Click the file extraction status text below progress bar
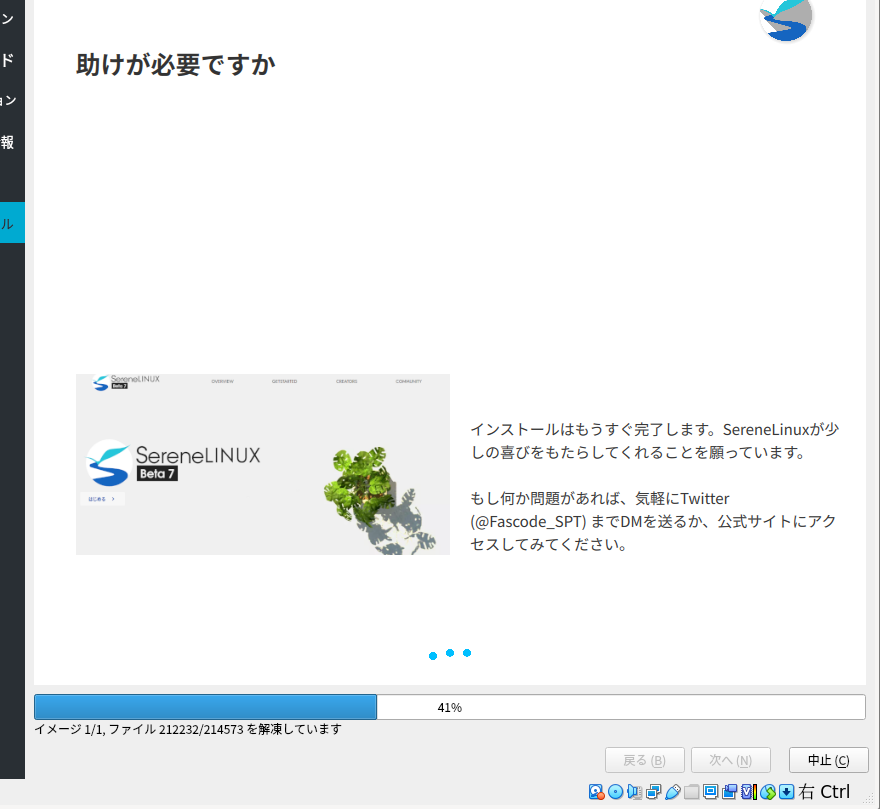The height and width of the screenshot is (809, 880). click(x=188, y=729)
